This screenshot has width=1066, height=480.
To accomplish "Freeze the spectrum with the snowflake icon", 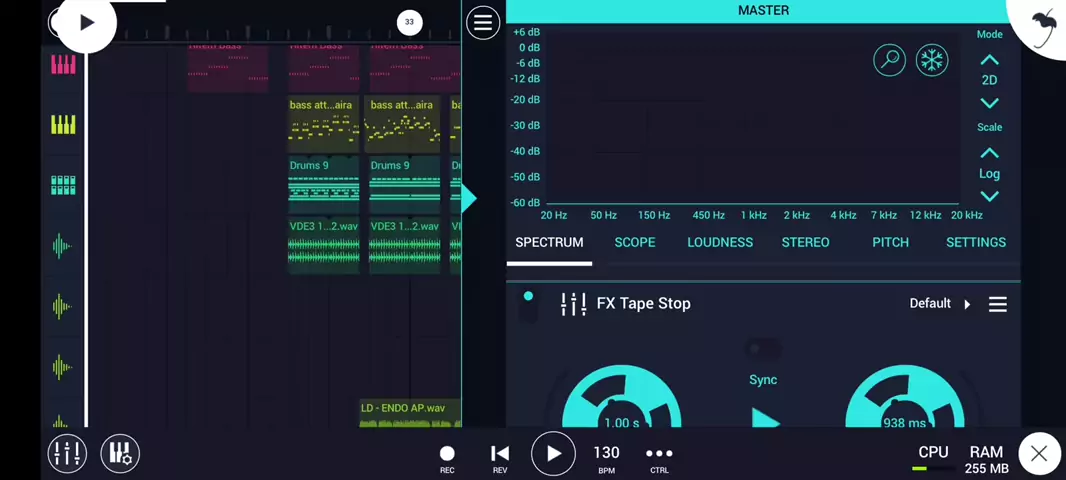I will pos(932,60).
